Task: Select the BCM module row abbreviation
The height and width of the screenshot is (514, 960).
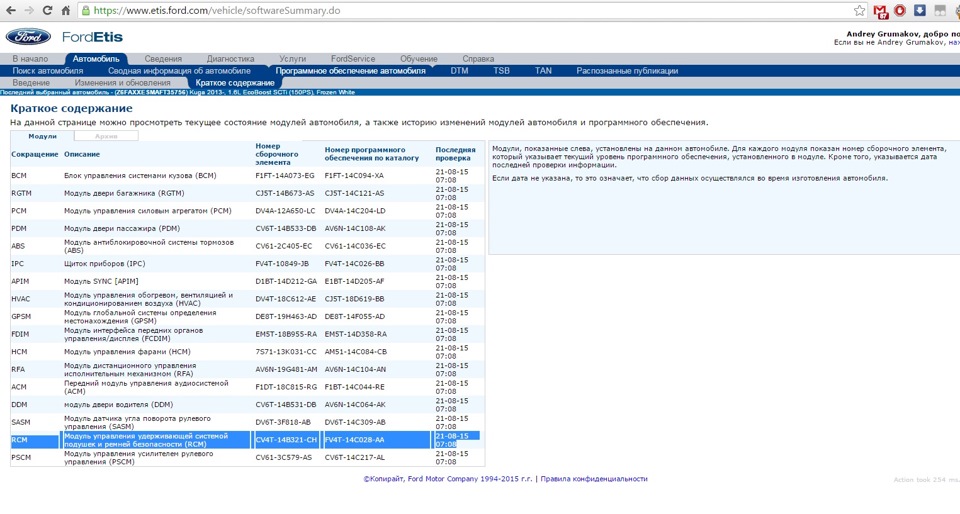Action: click(19, 176)
